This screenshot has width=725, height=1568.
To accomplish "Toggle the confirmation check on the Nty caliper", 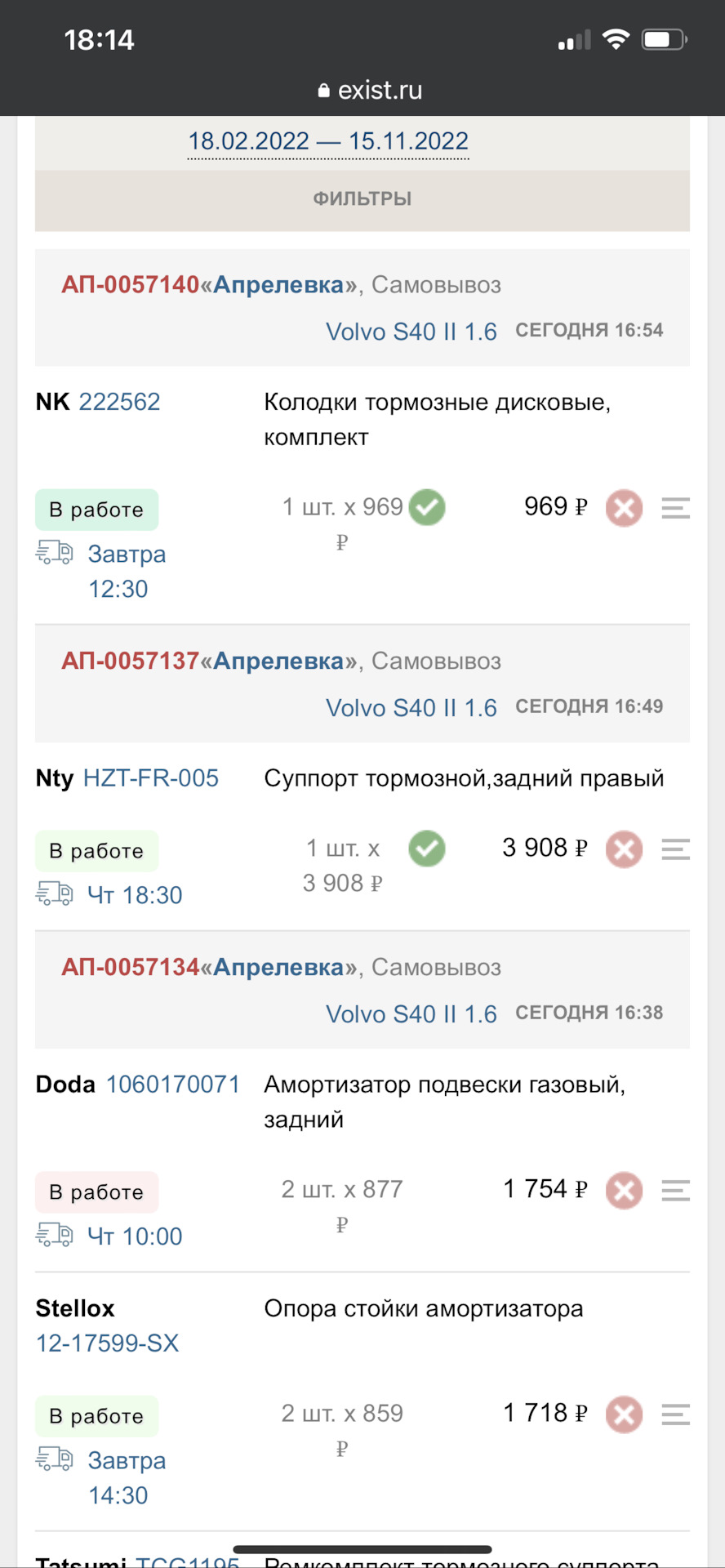I will coord(426,849).
